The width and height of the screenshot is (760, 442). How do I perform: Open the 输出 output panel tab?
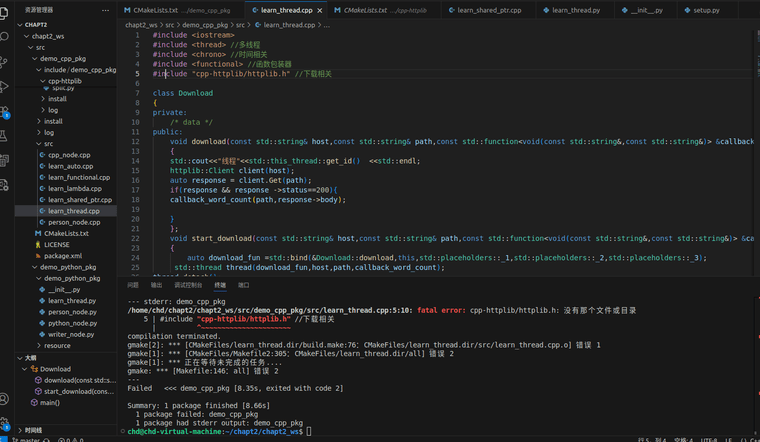(156, 285)
